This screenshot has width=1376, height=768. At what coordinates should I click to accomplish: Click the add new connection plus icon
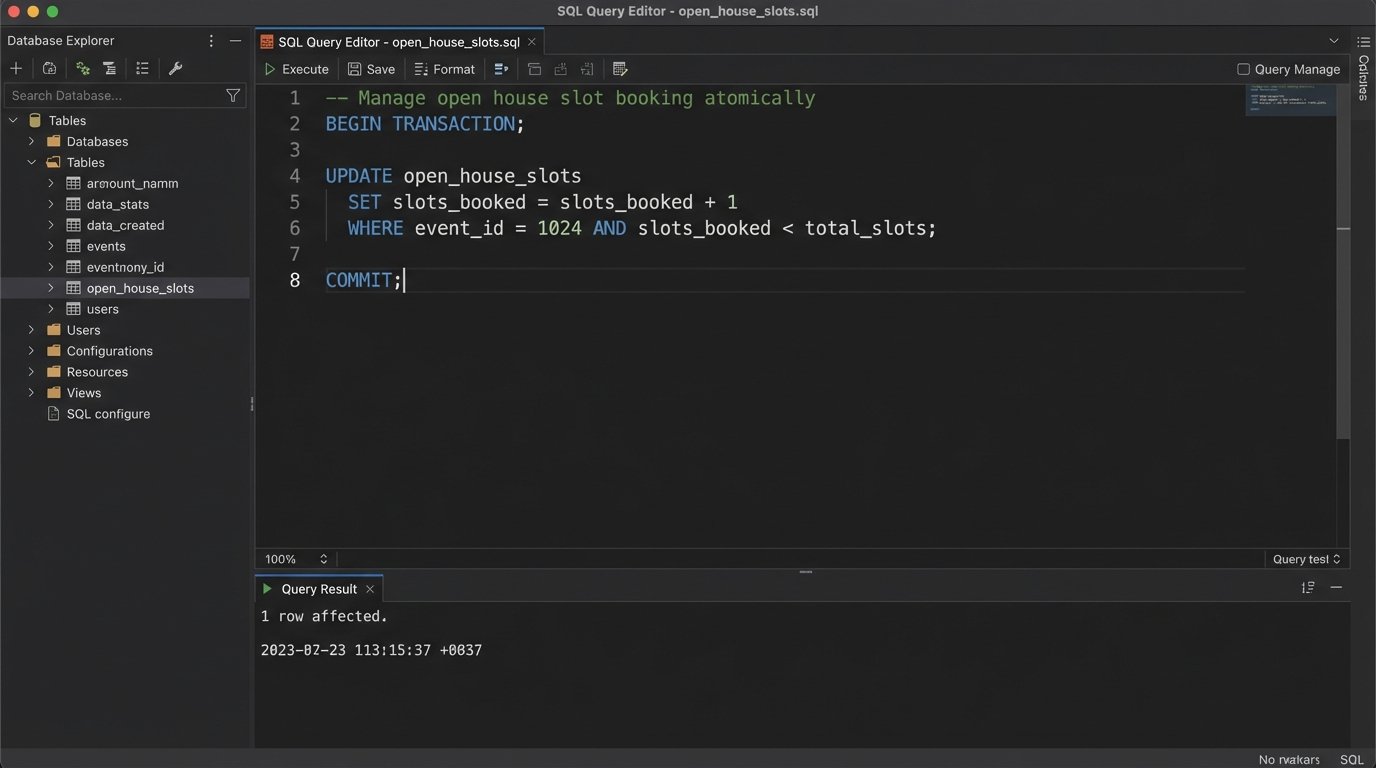15,67
